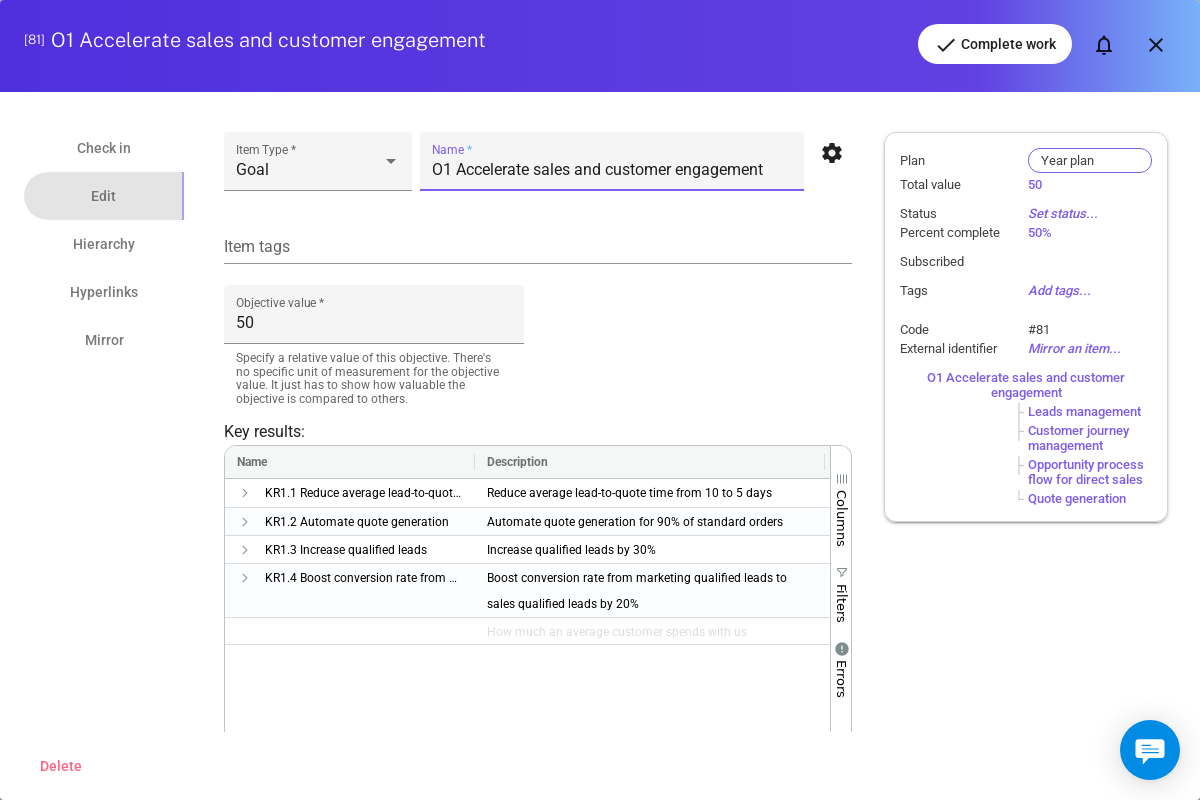Image resolution: width=1200 pixels, height=800 pixels.
Task: Open the Columns side panel icon
Action: [841, 479]
